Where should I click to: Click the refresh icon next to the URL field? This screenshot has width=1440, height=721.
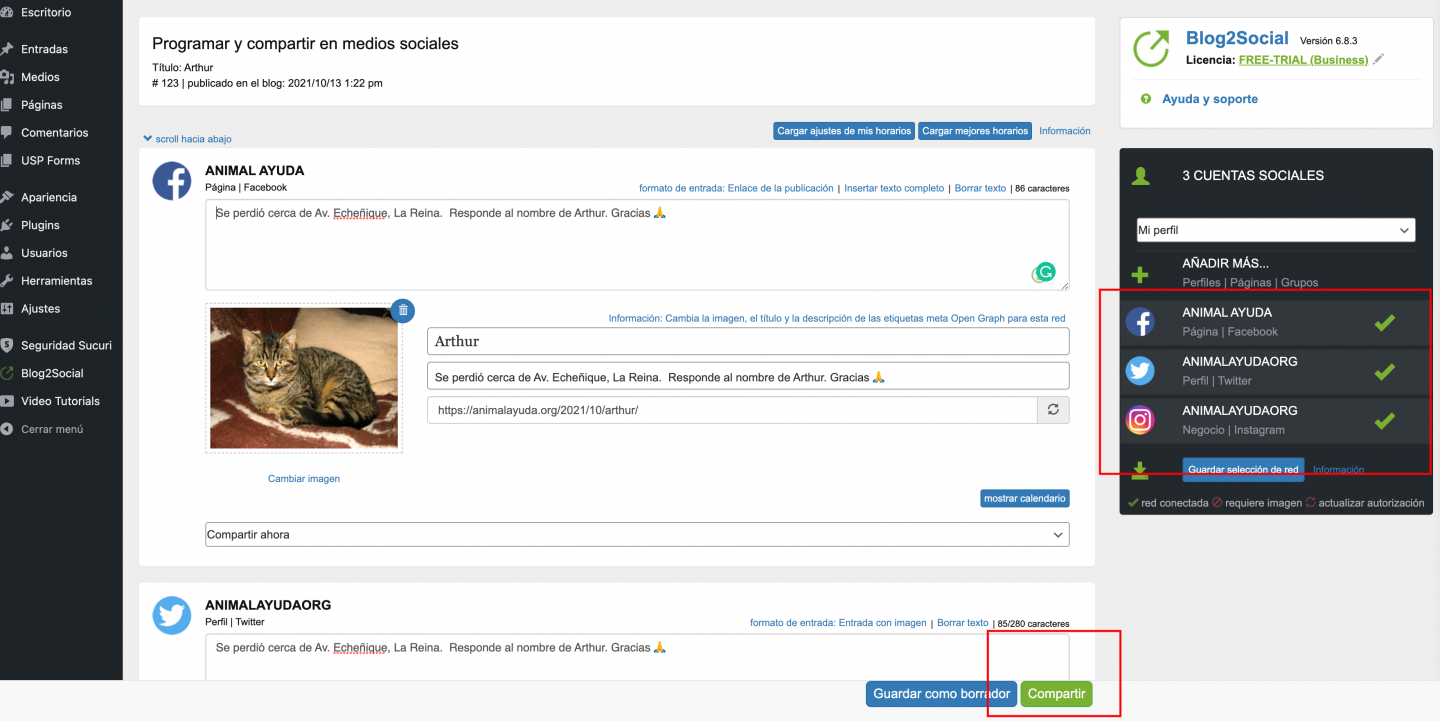(x=1053, y=410)
